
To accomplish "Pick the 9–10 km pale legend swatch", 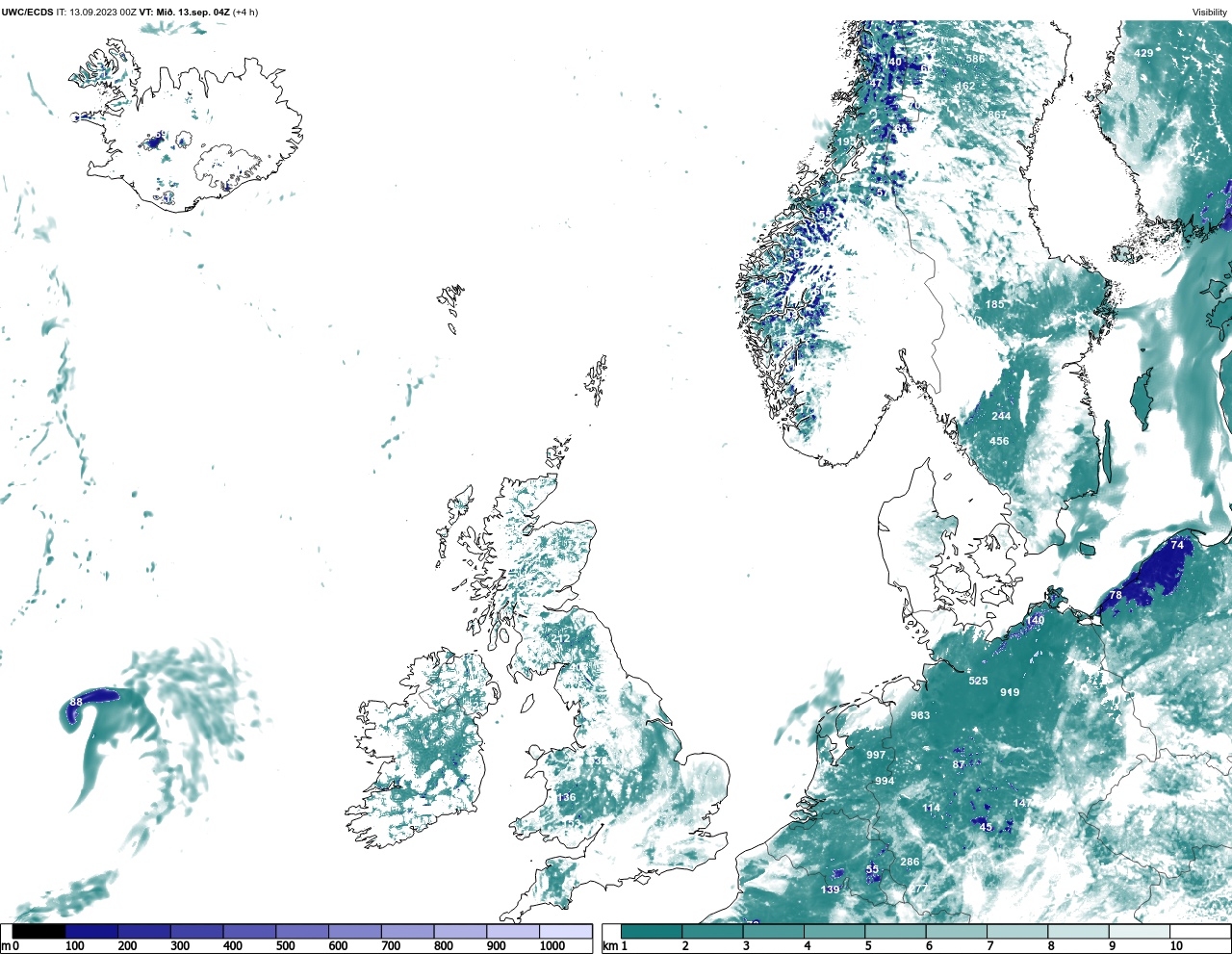I will click(x=1139, y=931).
